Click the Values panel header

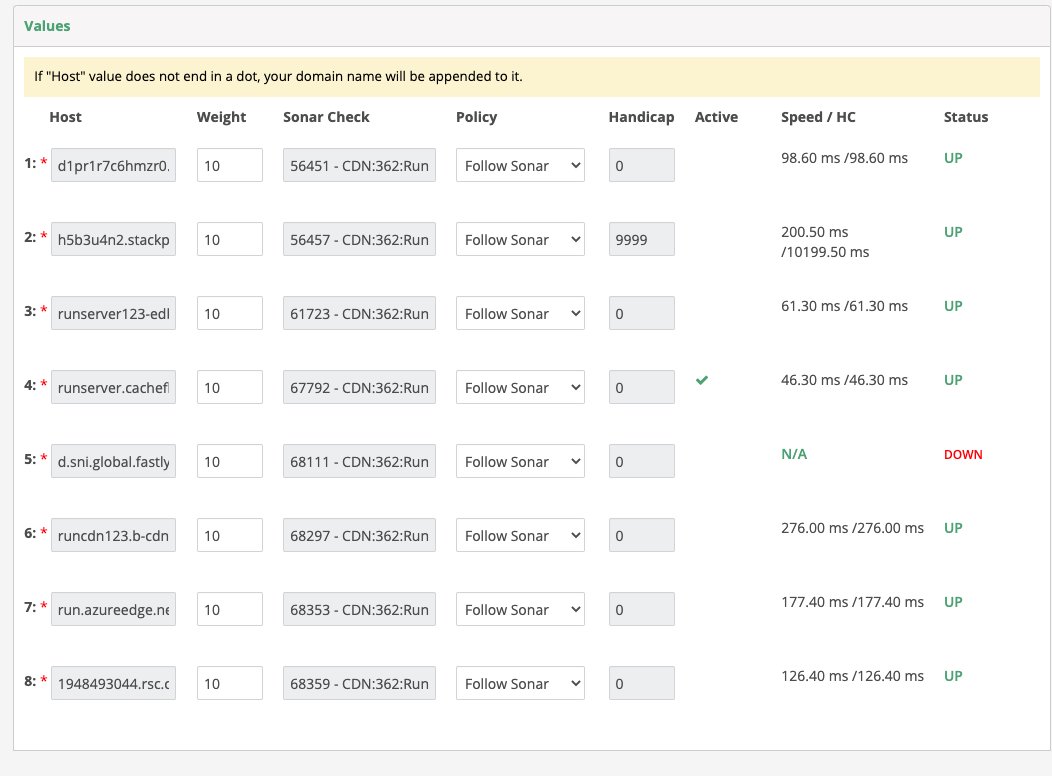coord(47,26)
